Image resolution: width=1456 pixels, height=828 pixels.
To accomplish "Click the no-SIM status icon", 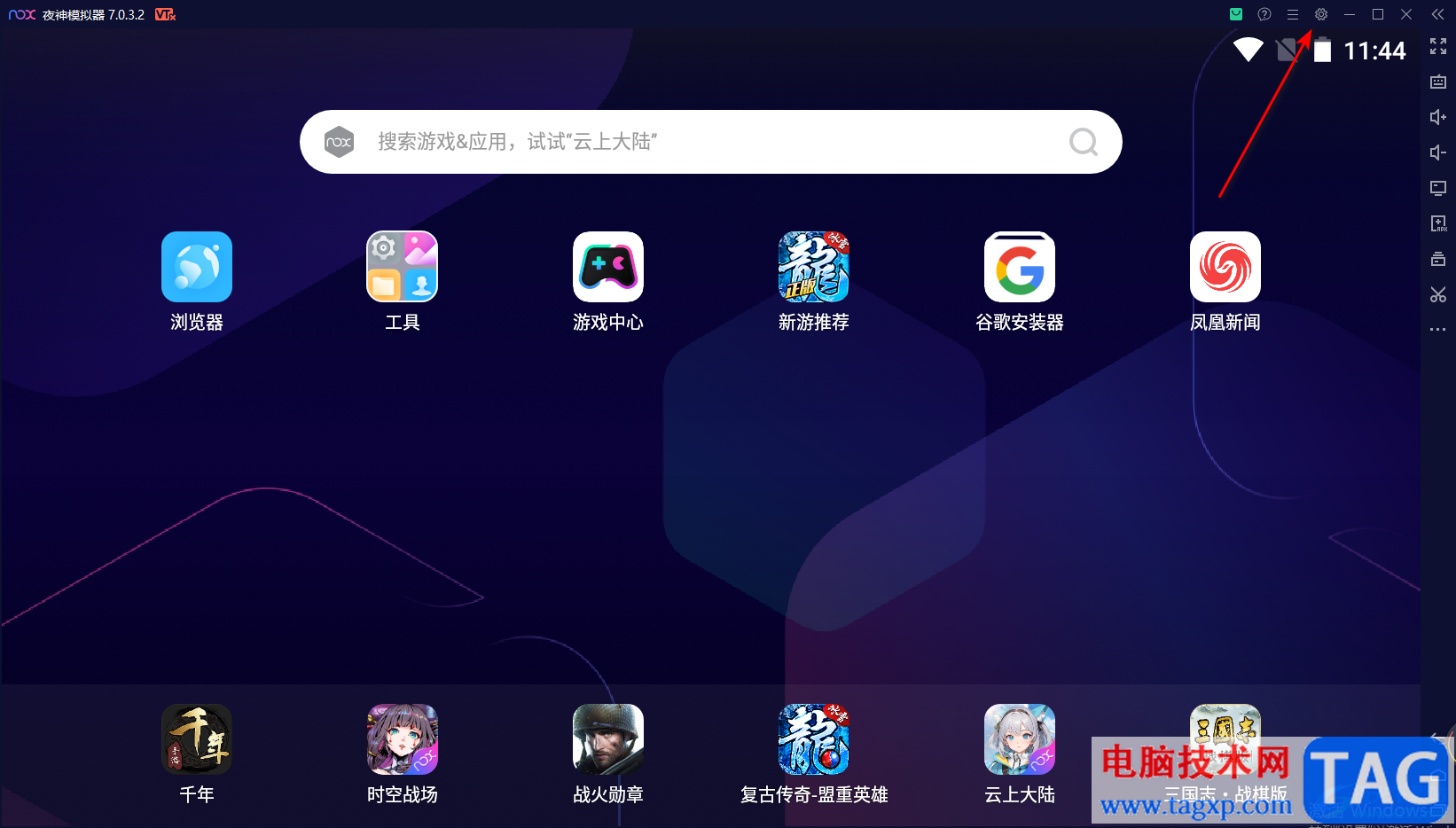I will [1287, 50].
